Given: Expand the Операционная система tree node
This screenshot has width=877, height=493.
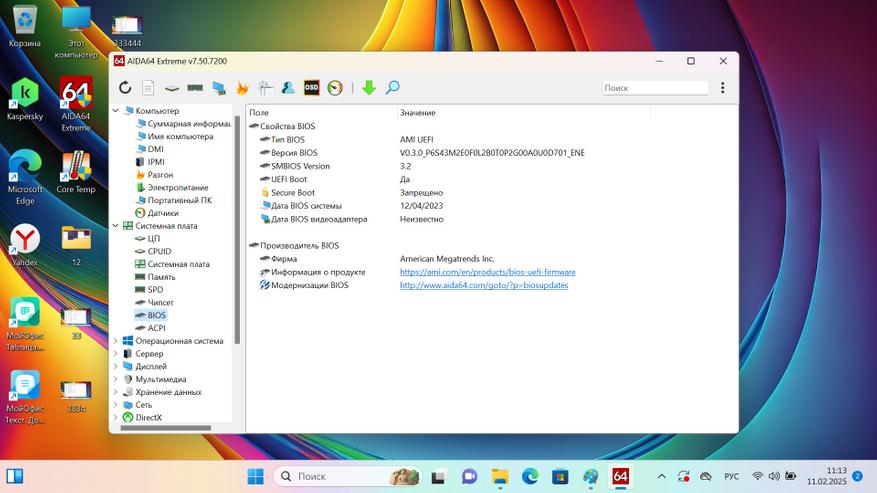Looking at the screenshot, I should coord(116,341).
